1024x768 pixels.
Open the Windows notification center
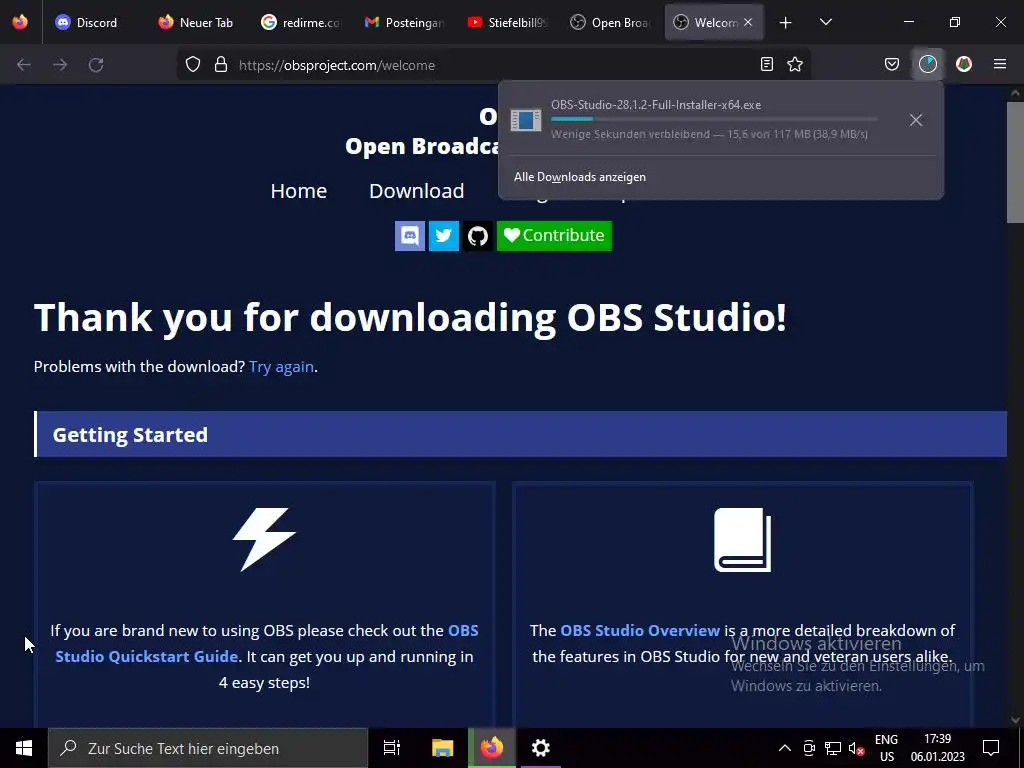[x=991, y=748]
